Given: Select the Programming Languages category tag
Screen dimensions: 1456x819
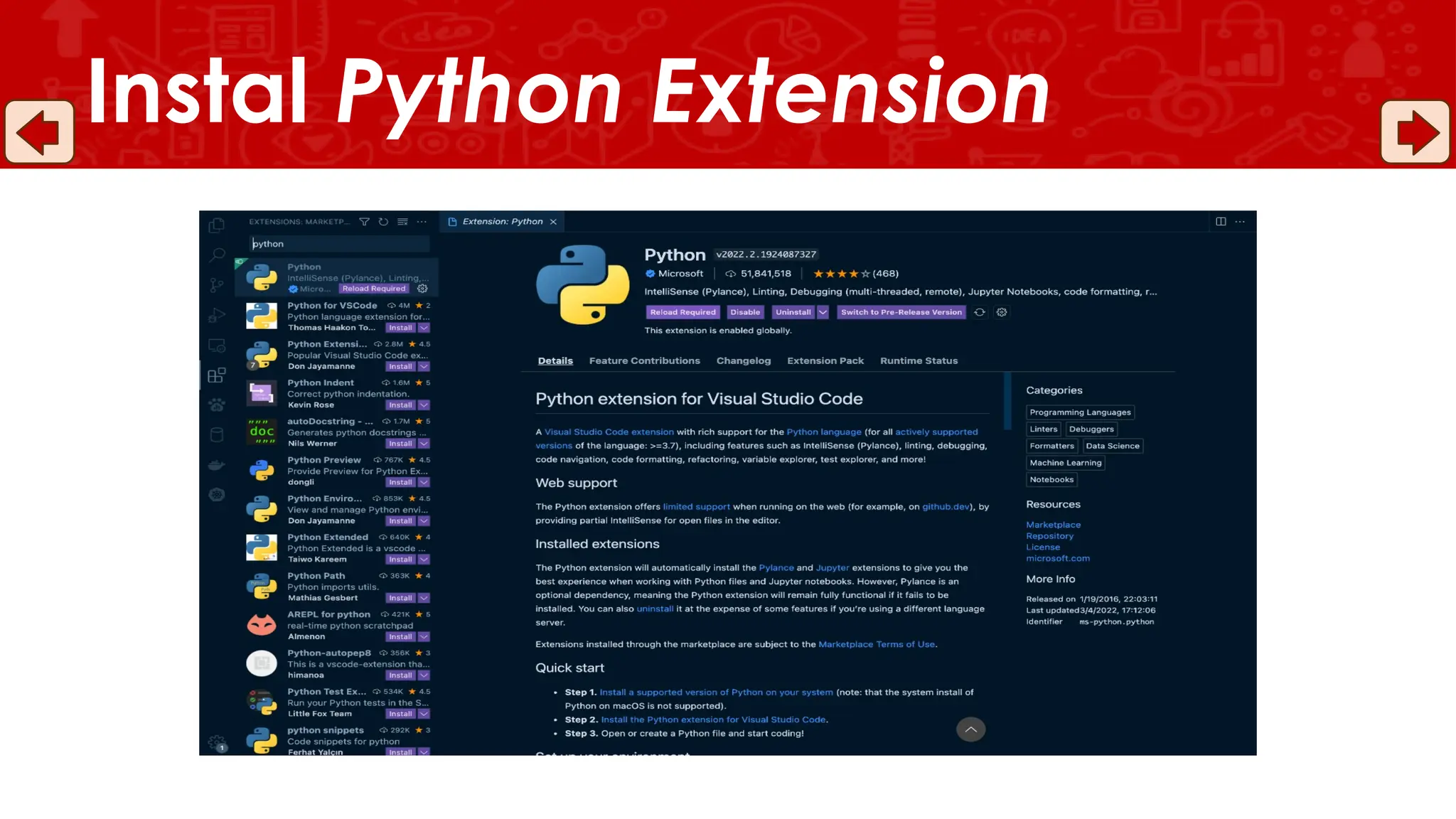Looking at the screenshot, I should pyautogui.click(x=1080, y=412).
